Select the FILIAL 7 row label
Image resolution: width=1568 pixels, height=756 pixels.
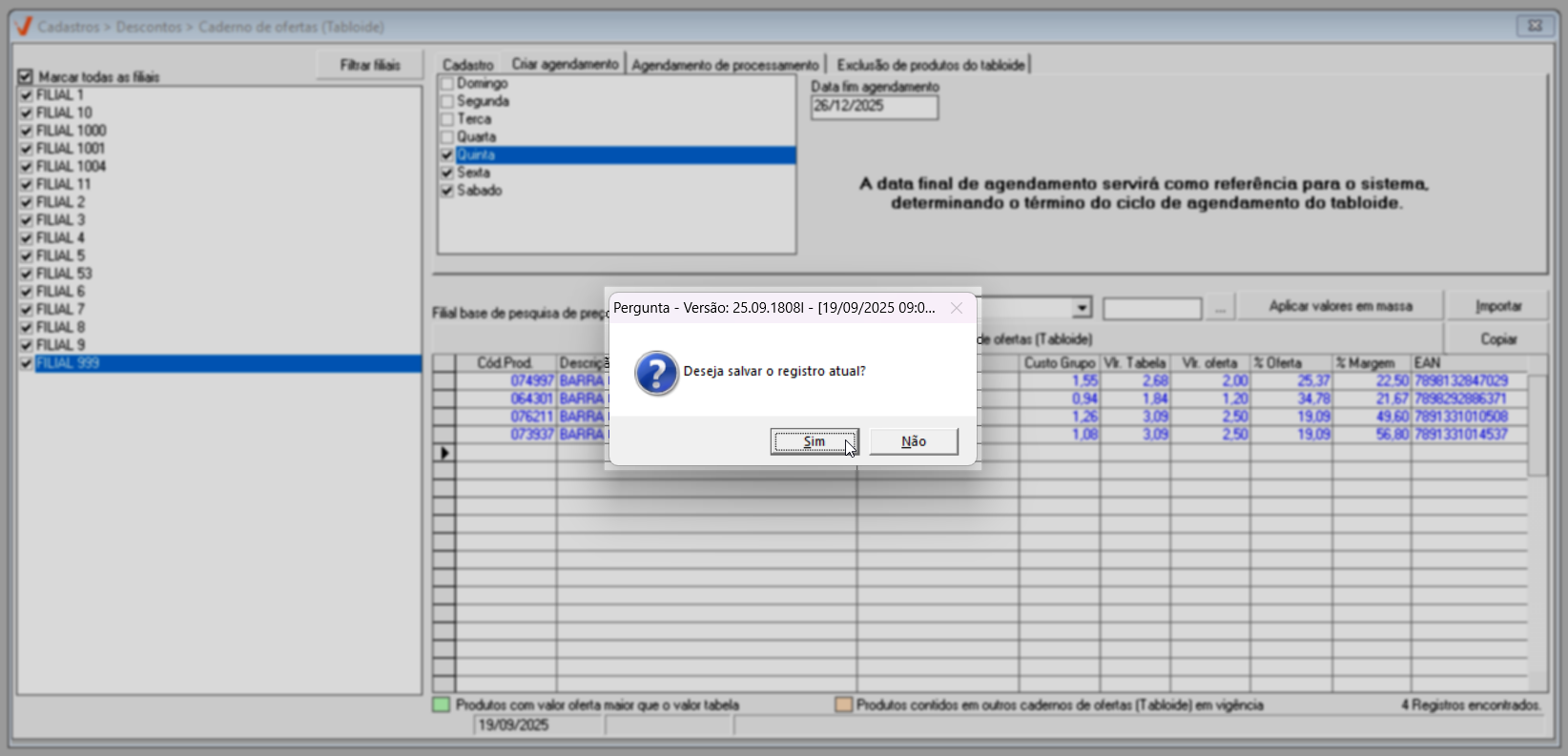point(61,310)
